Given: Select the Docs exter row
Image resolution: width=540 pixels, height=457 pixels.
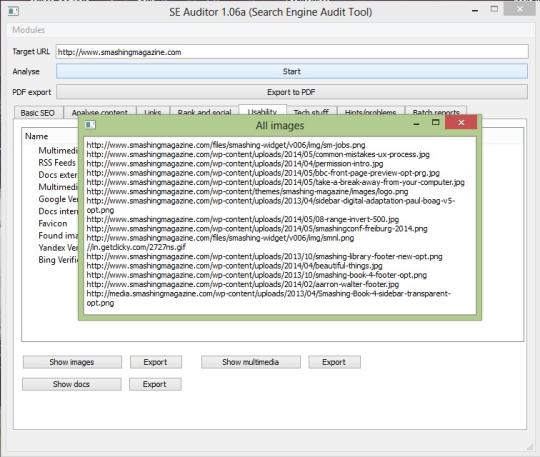Looking at the screenshot, I should tap(58, 175).
